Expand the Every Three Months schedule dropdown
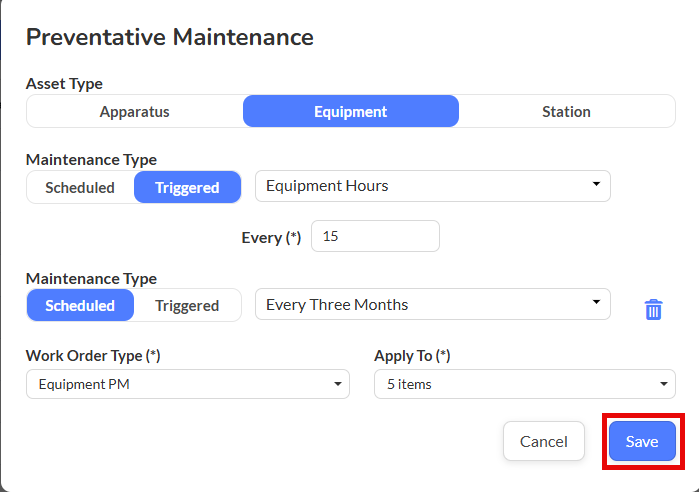 (x=432, y=304)
